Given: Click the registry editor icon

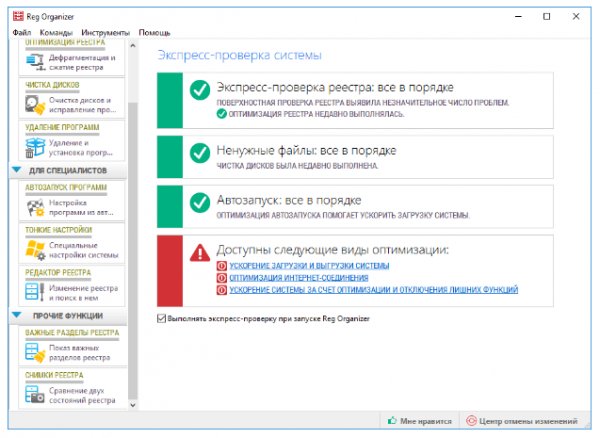Looking at the screenshot, I should coord(35,292).
